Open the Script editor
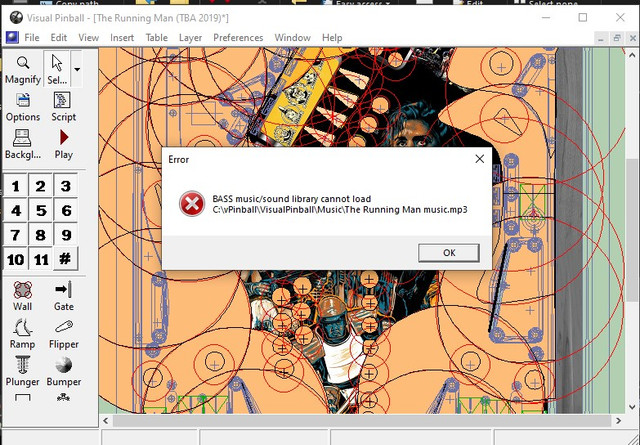 63,107
